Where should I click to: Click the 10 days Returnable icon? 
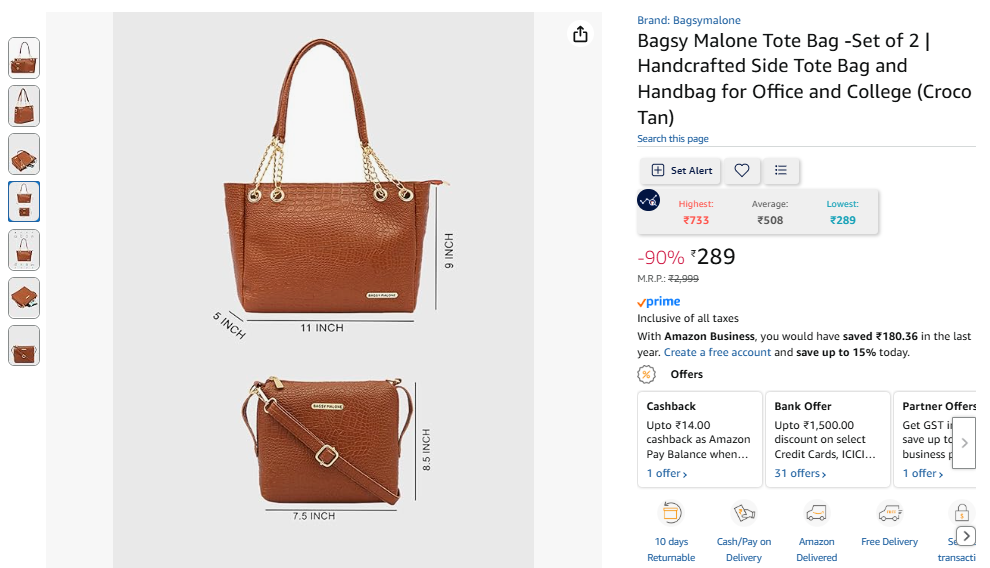(x=671, y=513)
